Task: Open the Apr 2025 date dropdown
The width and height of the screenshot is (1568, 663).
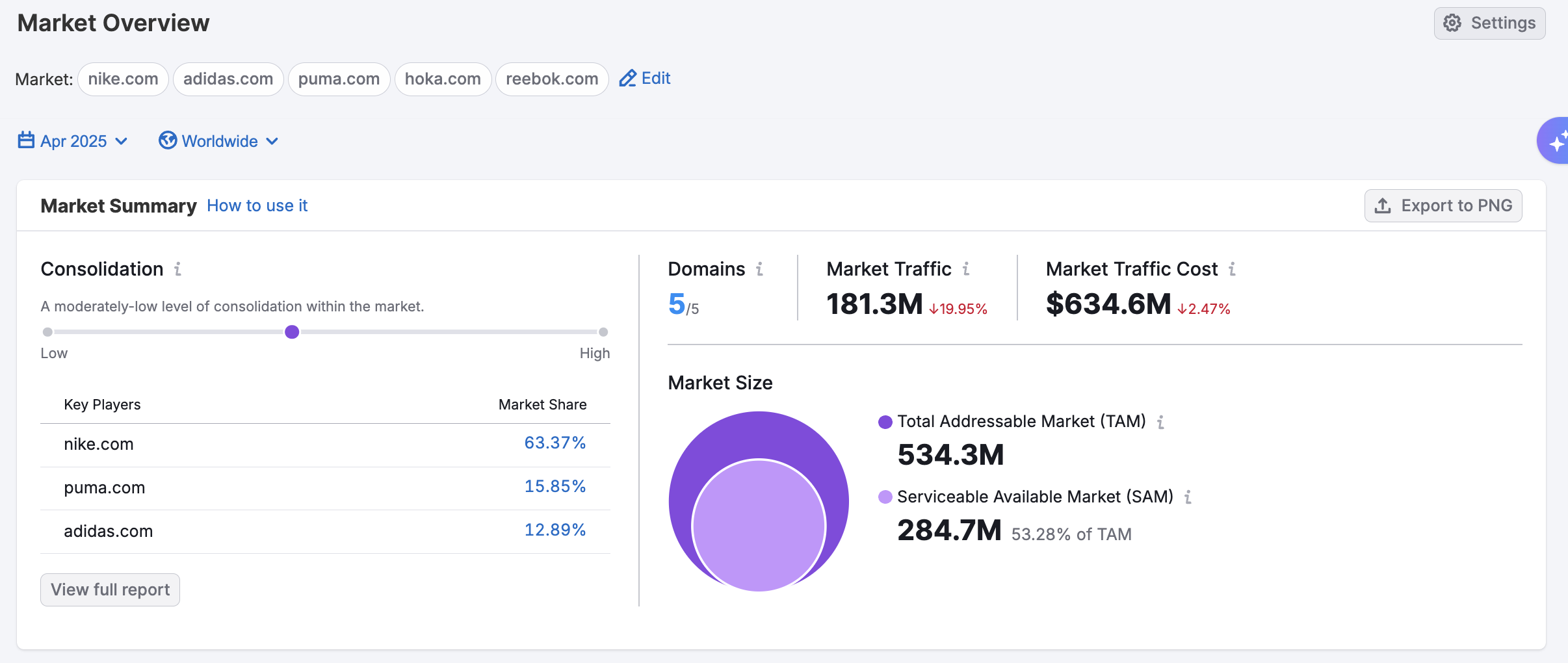Action: click(x=73, y=141)
